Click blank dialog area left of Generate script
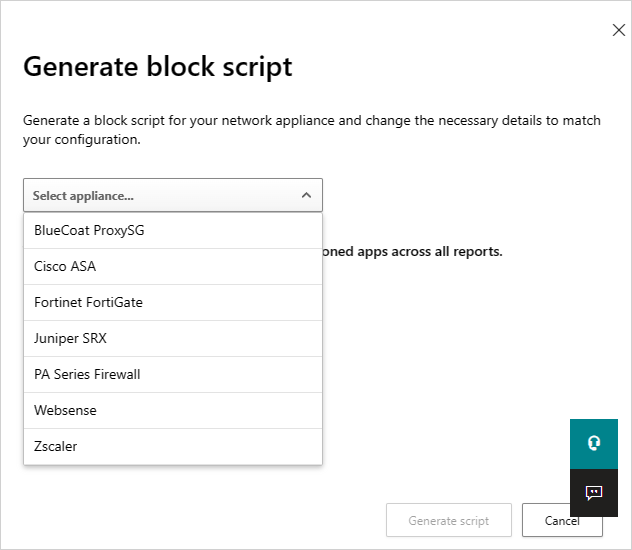The image size is (632, 550). click(x=200, y=520)
